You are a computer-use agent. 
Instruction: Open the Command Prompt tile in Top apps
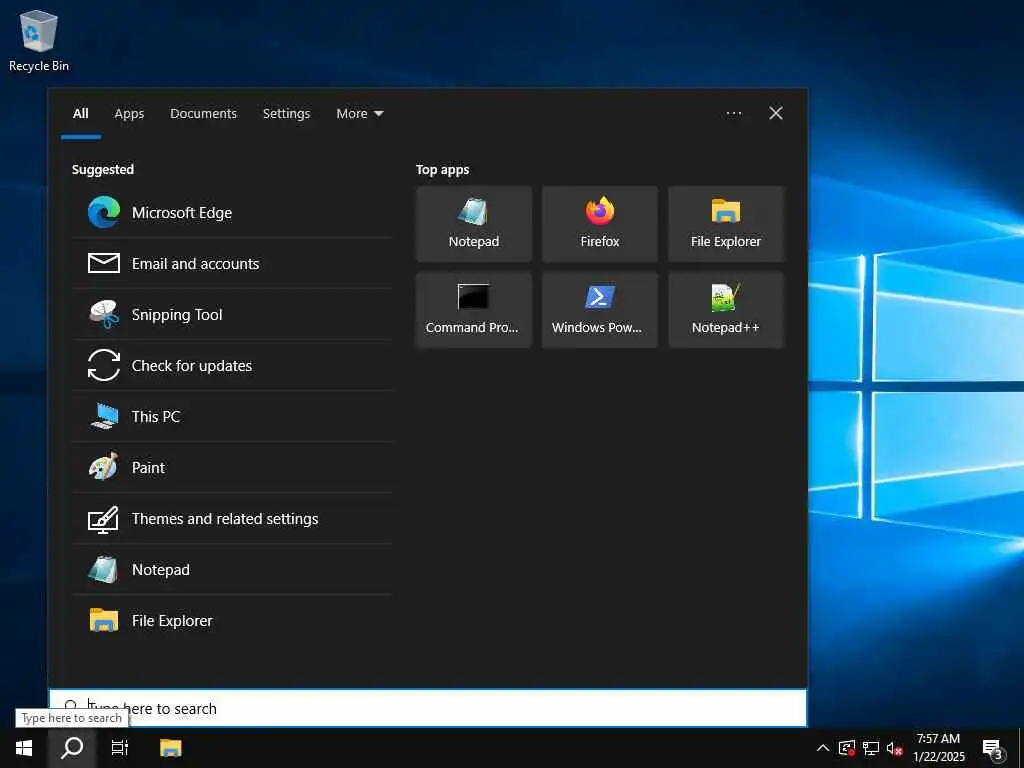[473, 310]
